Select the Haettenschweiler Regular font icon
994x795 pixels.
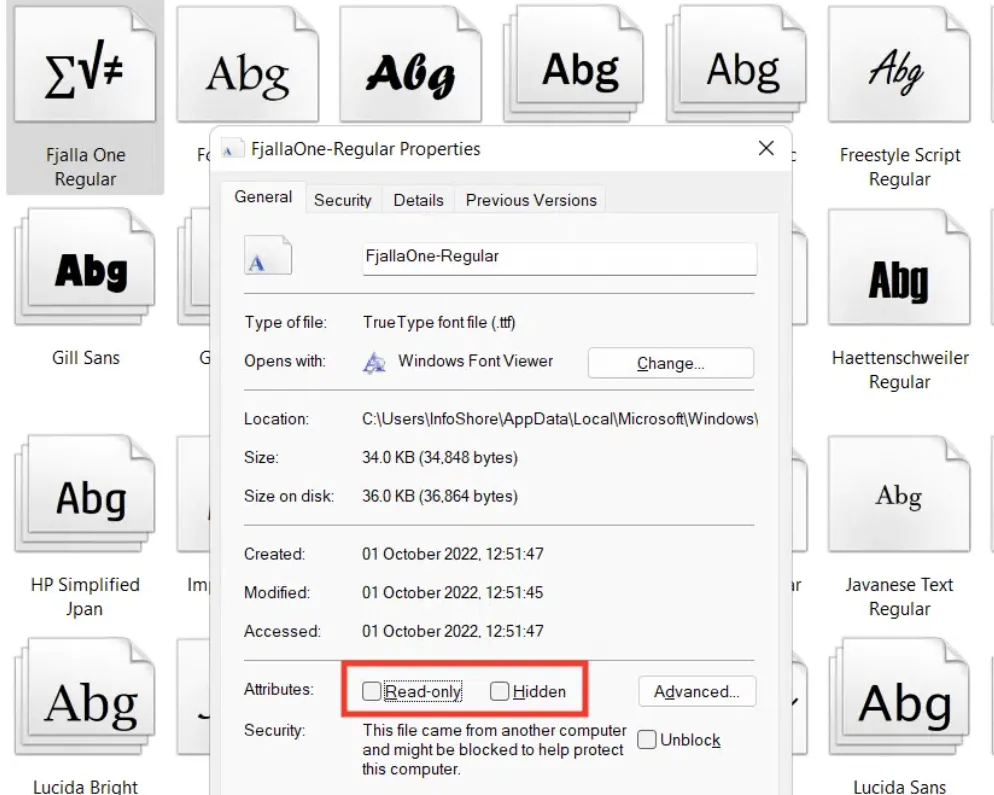pyautogui.click(x=899, y=268)
